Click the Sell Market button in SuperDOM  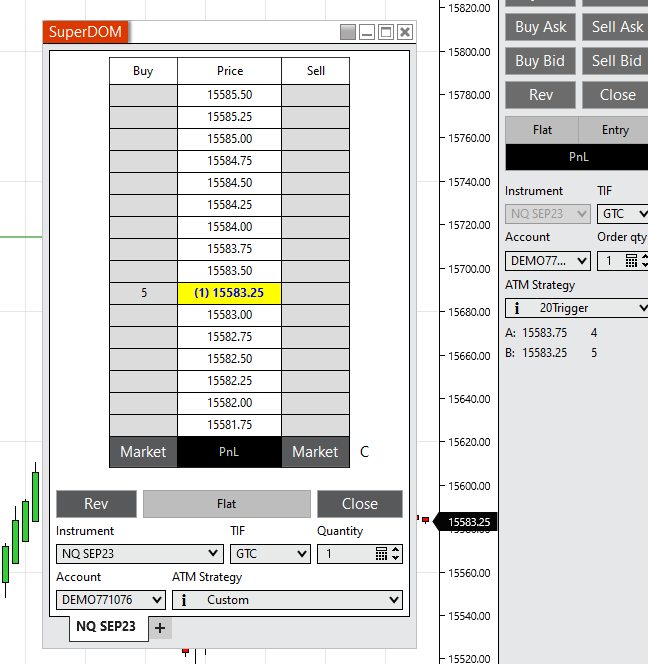tap(315, 452)
